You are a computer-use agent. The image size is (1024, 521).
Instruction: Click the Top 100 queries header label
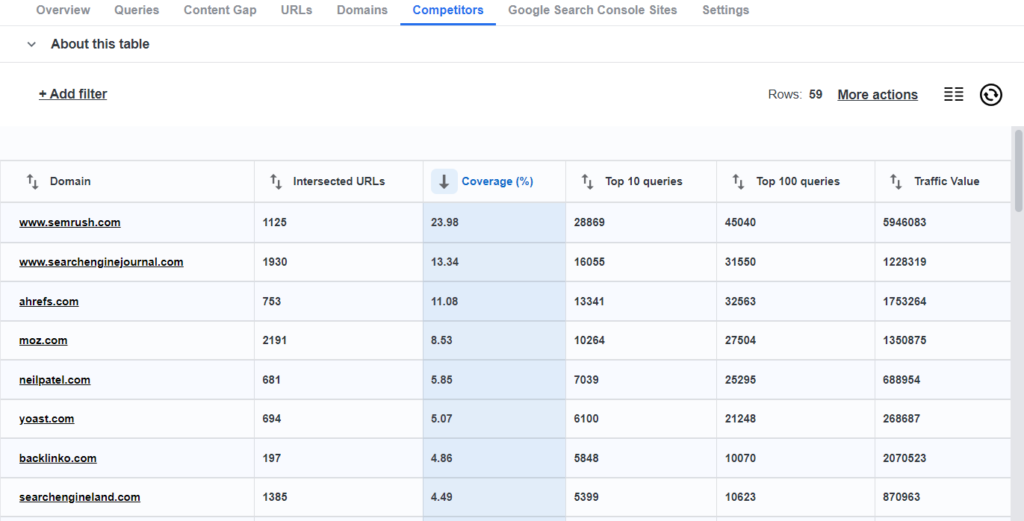798,182
